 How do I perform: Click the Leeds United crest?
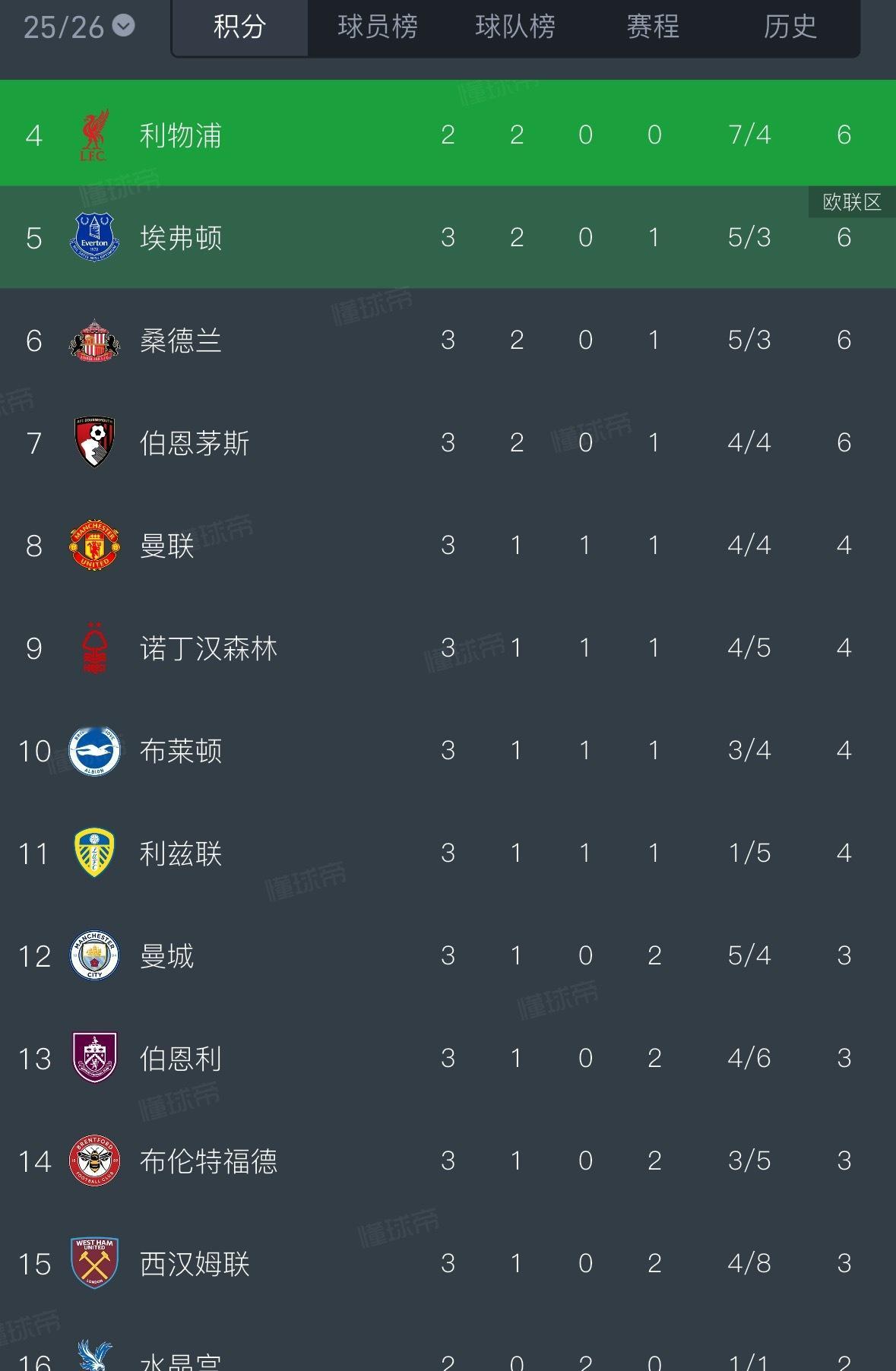tap(94, 853)
